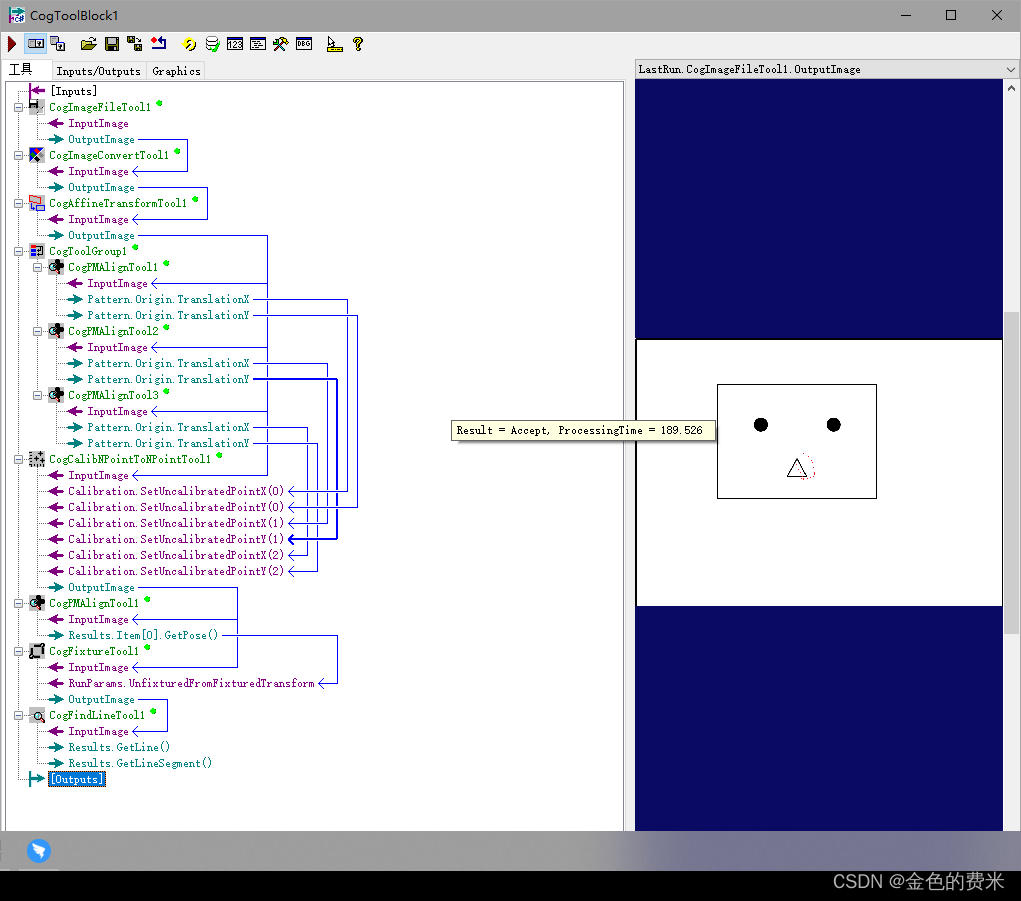The image size is (1021, 901).
Task: Collapse the CogPMAlignTool3 tree node
Action: click(38, 395)
